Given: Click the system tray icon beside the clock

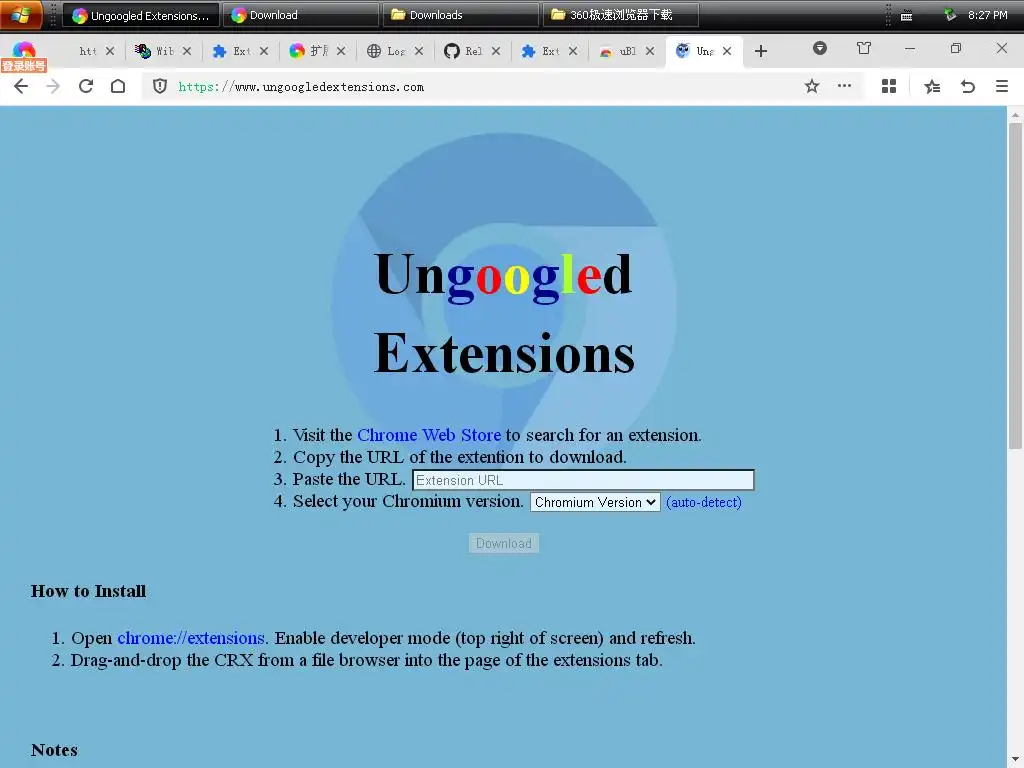Looking at the screenshot, I should click(x=950, y=15).
